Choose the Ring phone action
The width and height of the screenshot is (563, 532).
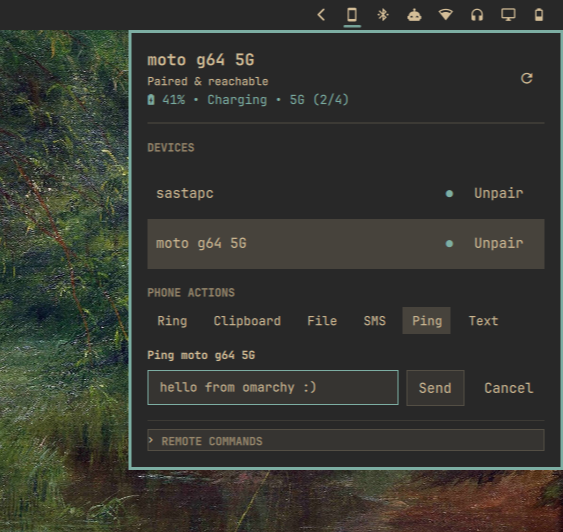[172, 321]
